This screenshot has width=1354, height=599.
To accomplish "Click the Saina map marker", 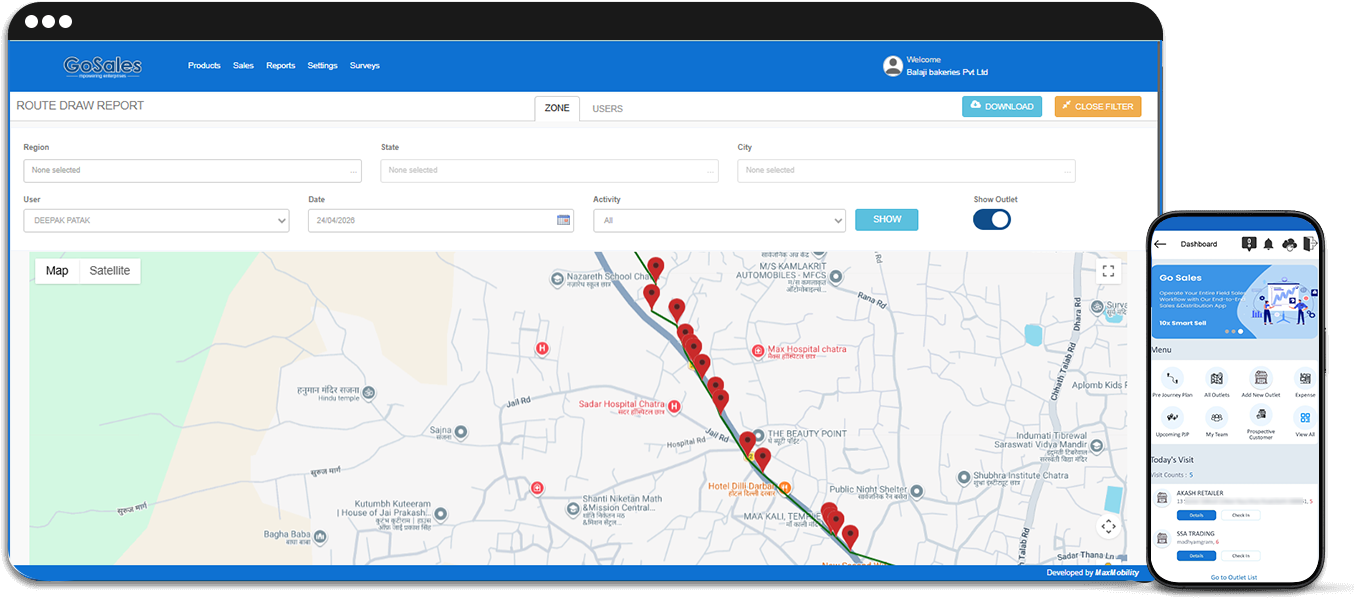I will (462, 432).
